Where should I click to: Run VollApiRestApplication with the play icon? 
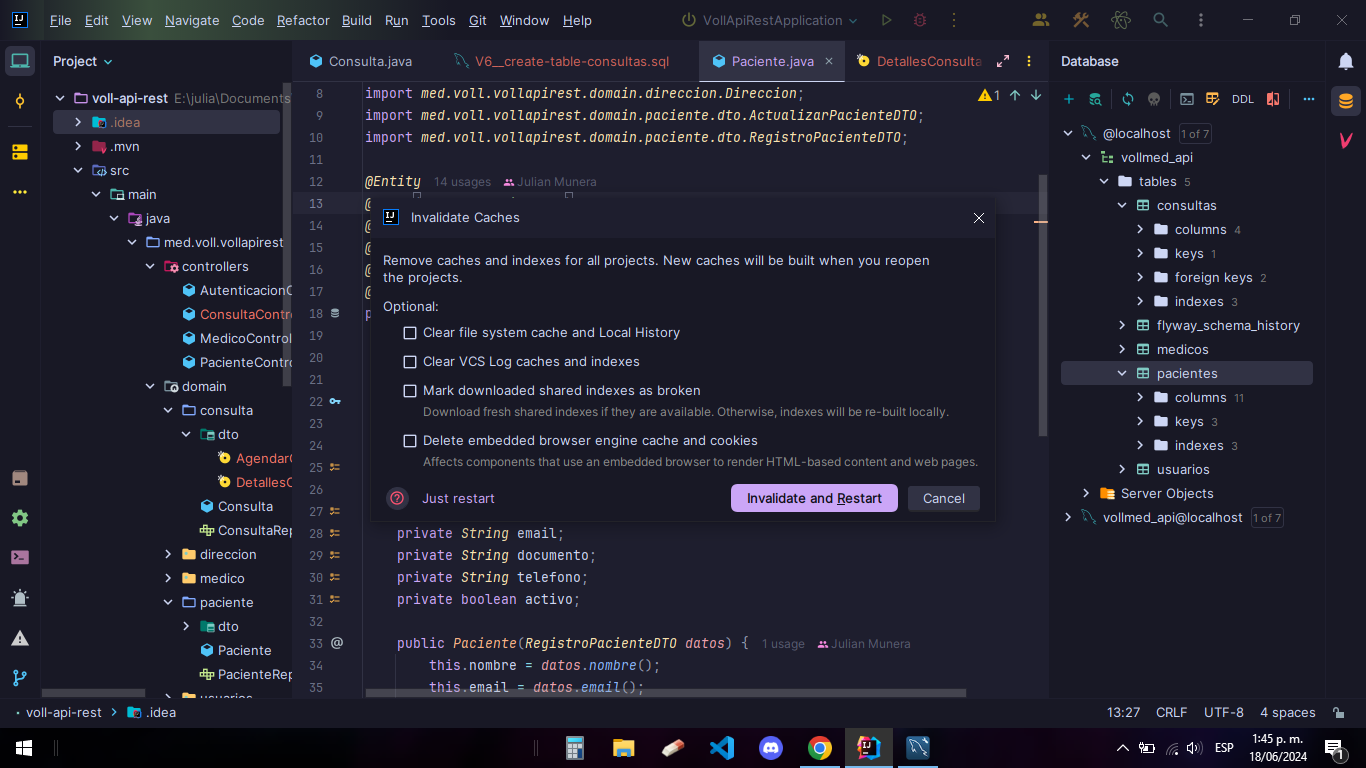click(x=886, y=20)
